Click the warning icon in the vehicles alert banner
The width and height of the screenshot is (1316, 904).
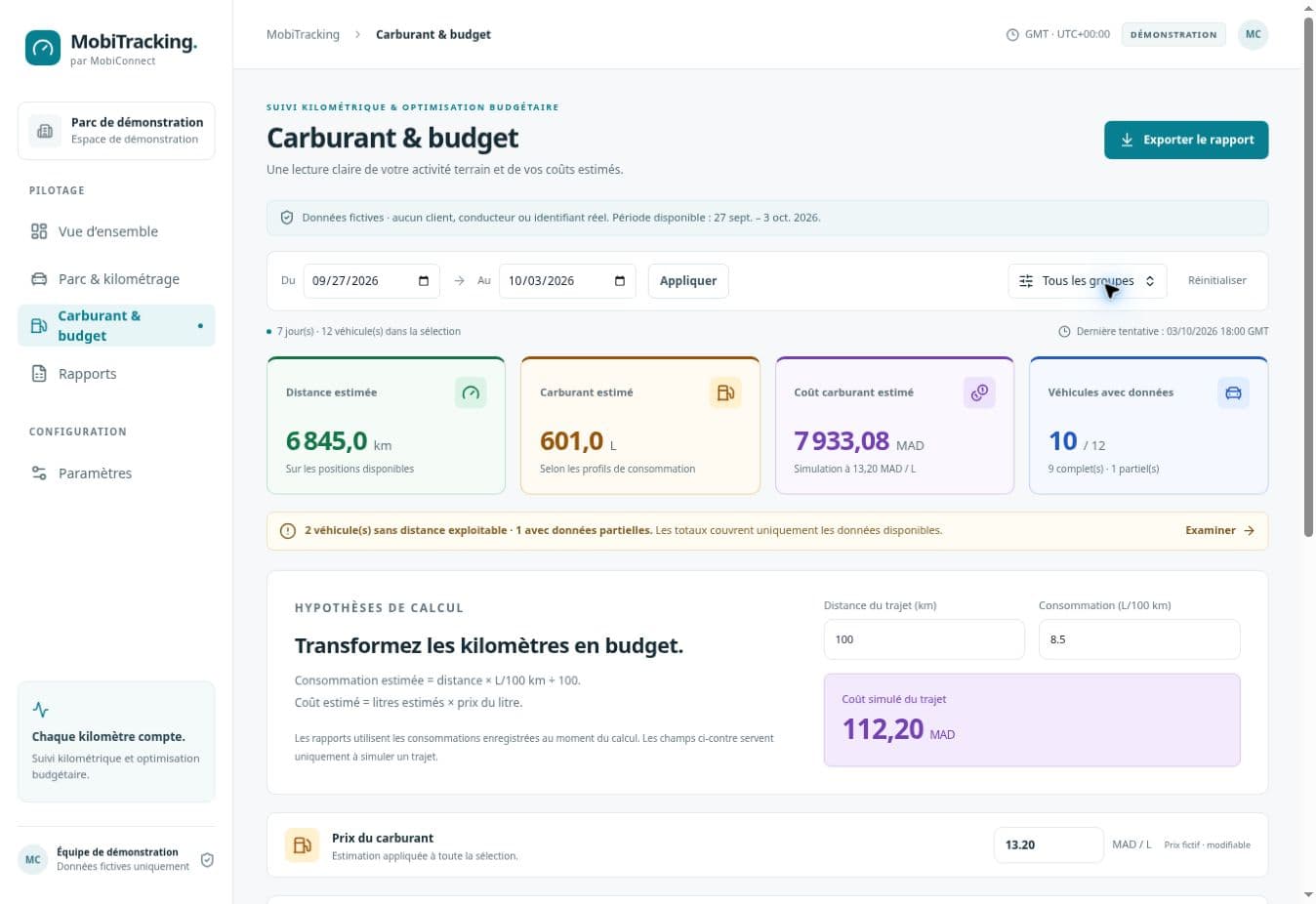(x=288, y=531)
